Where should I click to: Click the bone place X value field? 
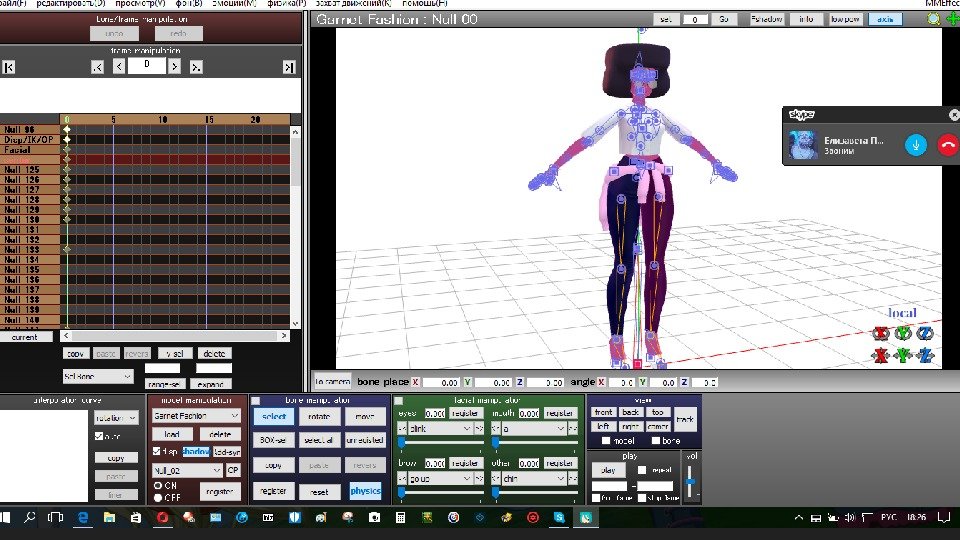click(x=440, y=382)
